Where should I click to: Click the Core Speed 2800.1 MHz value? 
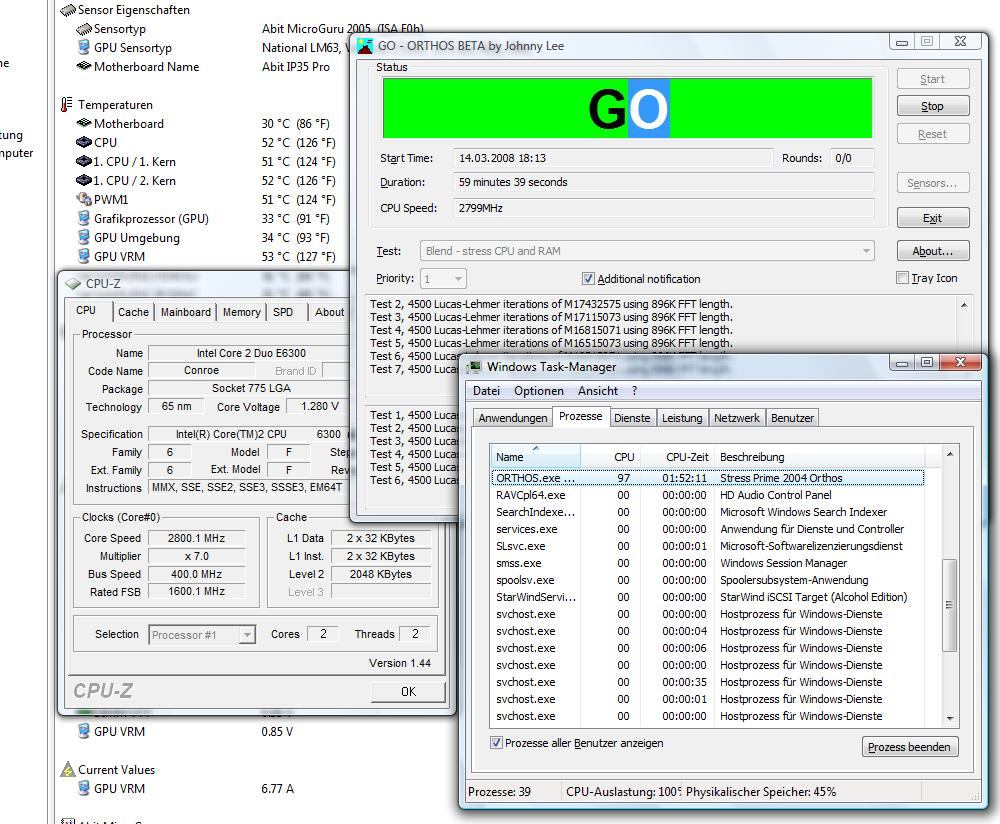[x=196, y=538]
